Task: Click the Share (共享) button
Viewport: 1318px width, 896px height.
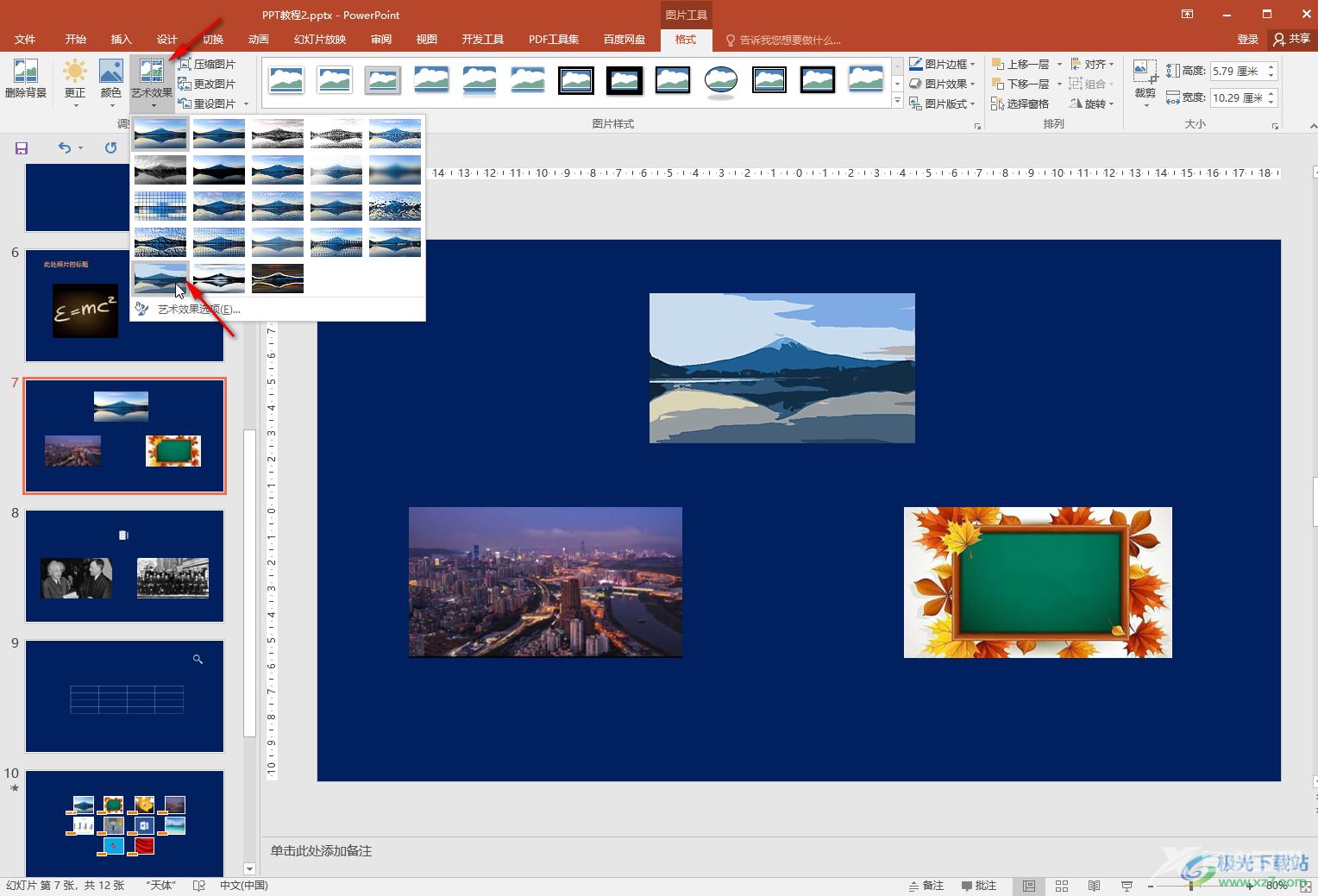Action: 1291,39
